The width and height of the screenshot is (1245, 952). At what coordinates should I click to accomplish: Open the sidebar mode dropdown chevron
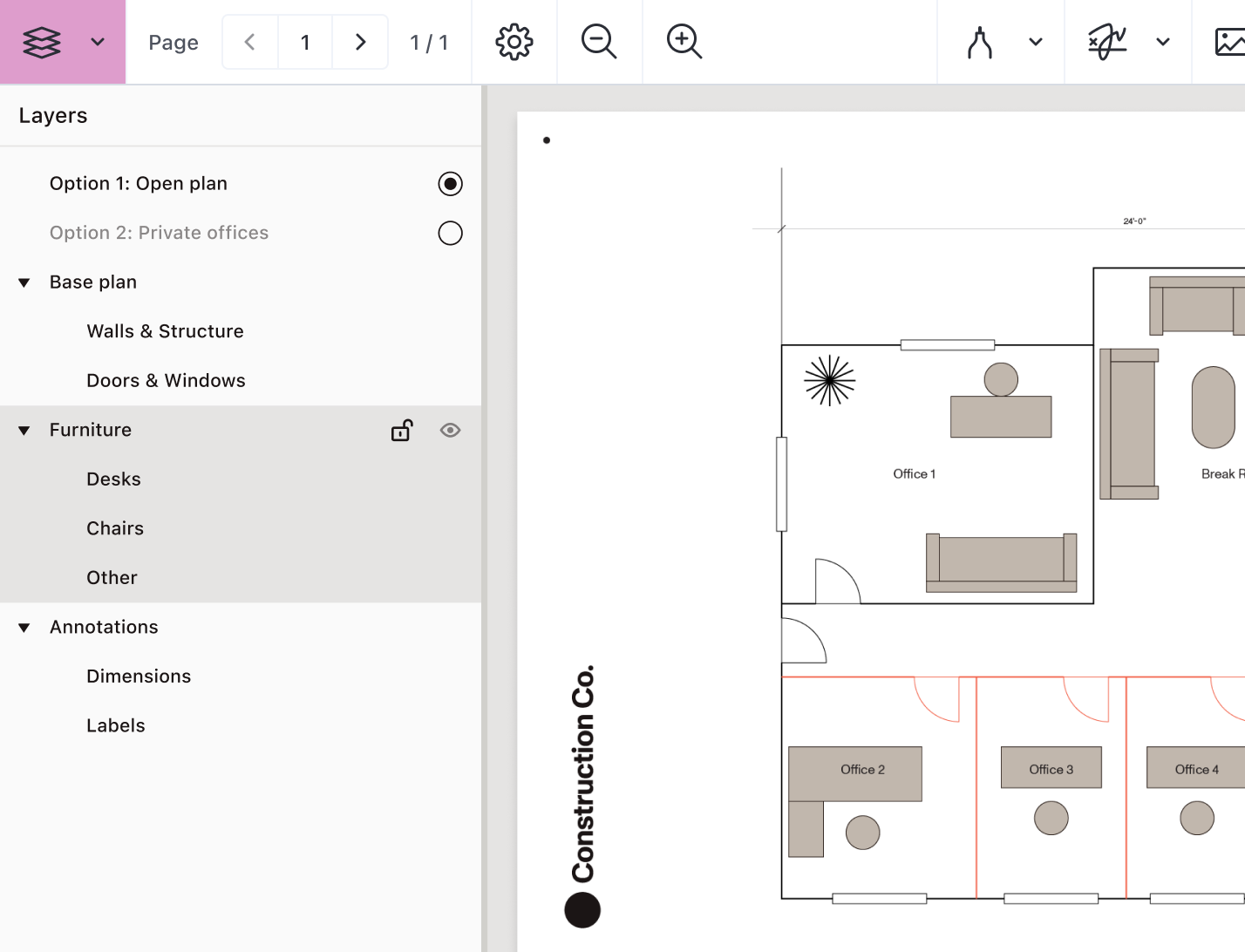coord(98,42)
